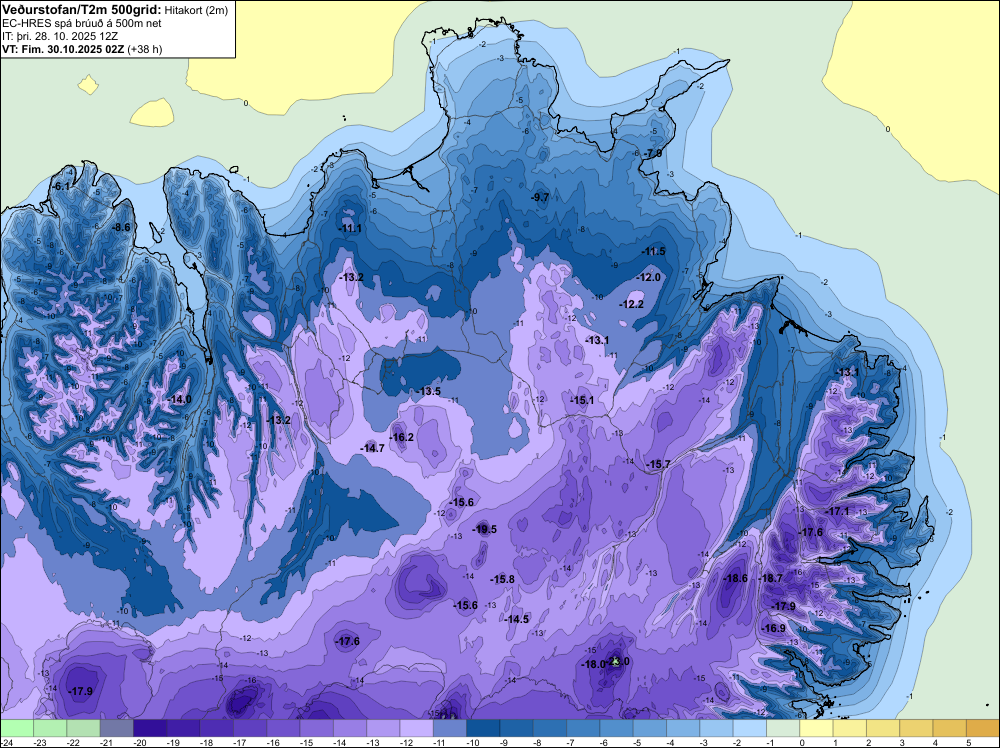Click the -9.7 temperature label
Viewport: 1000px width, 748px height.
(540, 197)
